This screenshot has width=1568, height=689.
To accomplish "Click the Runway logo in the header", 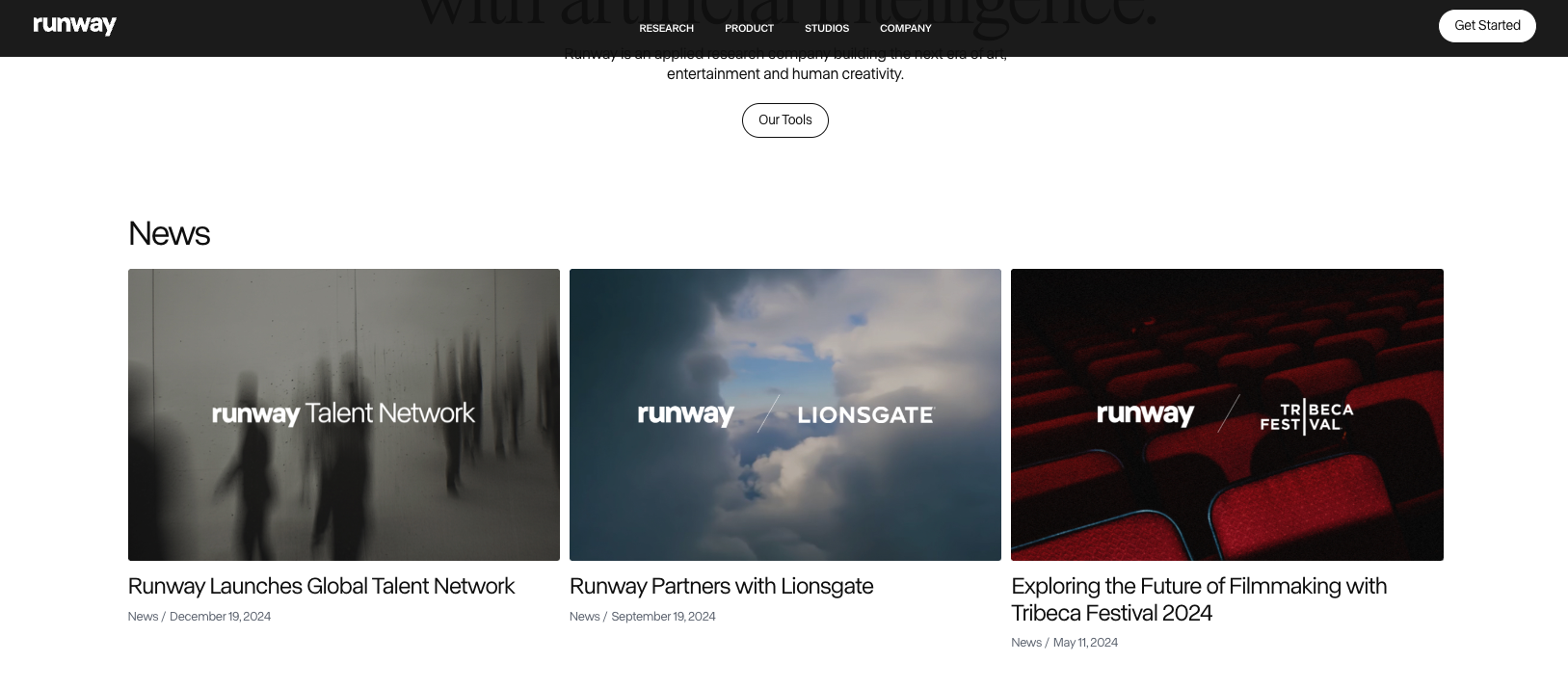I will (74, 26).
